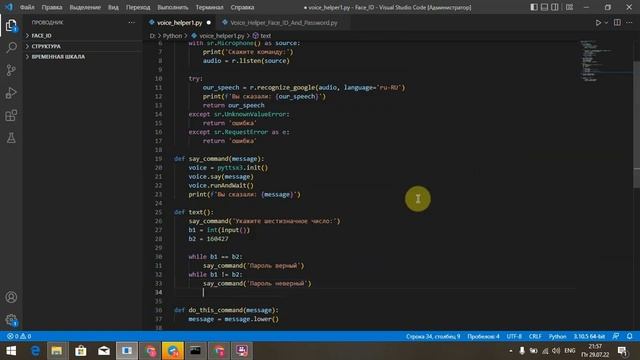Open the Extensions view
This screenshot has height=360, width=640.
tap(11, 116)
